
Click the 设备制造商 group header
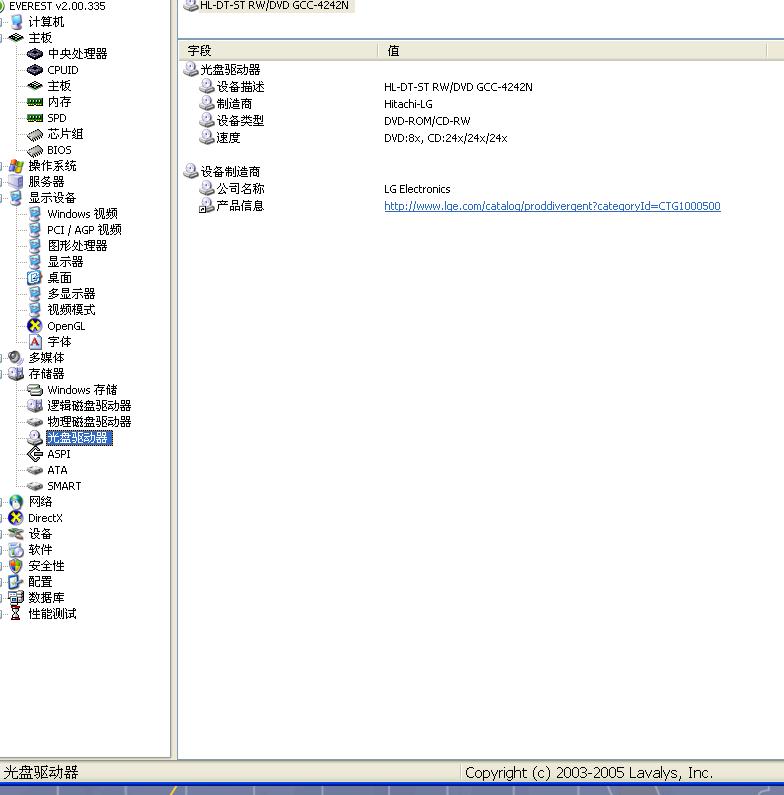[x=230, y=171]
